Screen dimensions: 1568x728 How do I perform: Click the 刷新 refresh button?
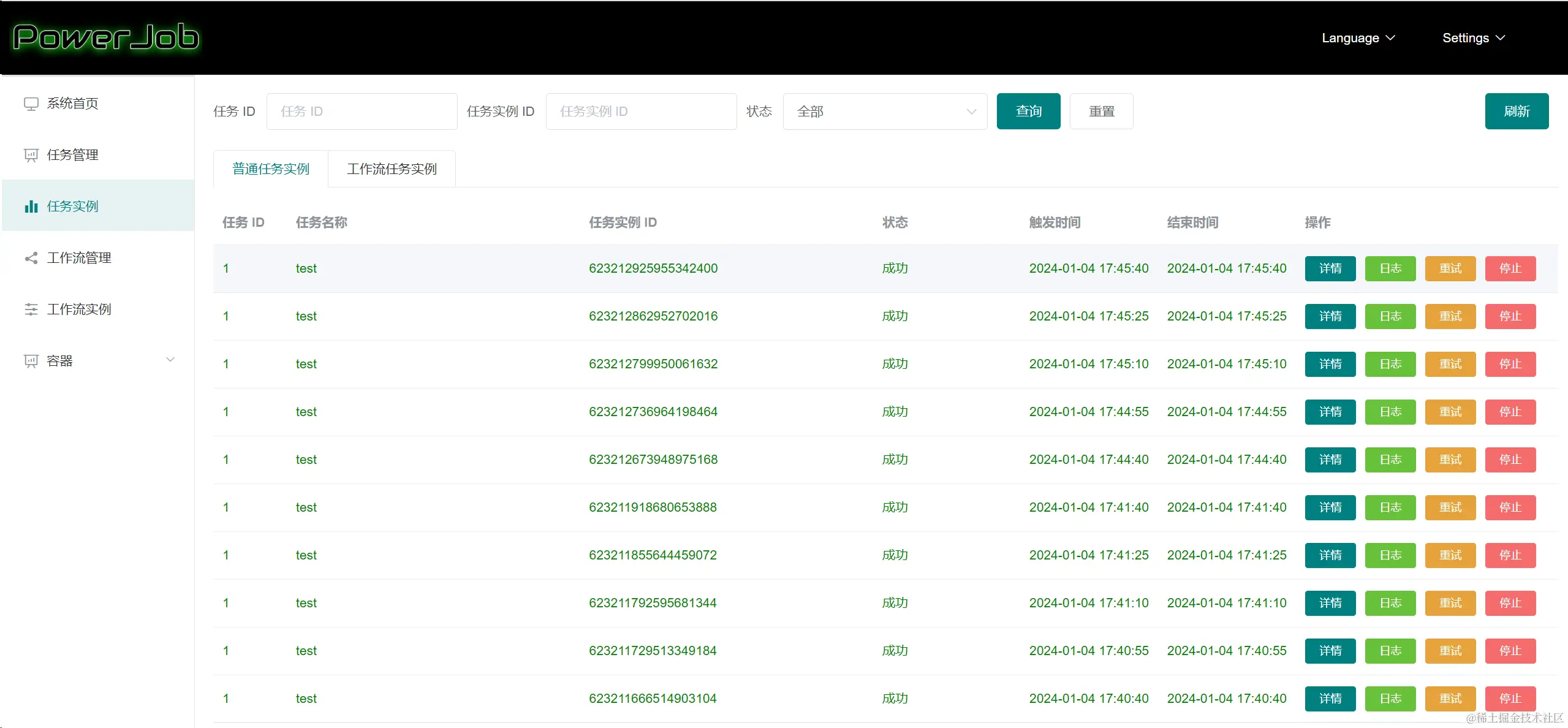tap(1516, 112)
